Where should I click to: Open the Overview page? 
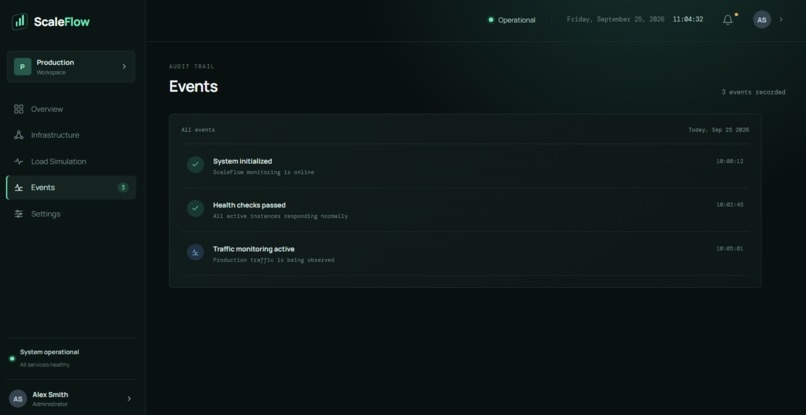click(71, 109)
